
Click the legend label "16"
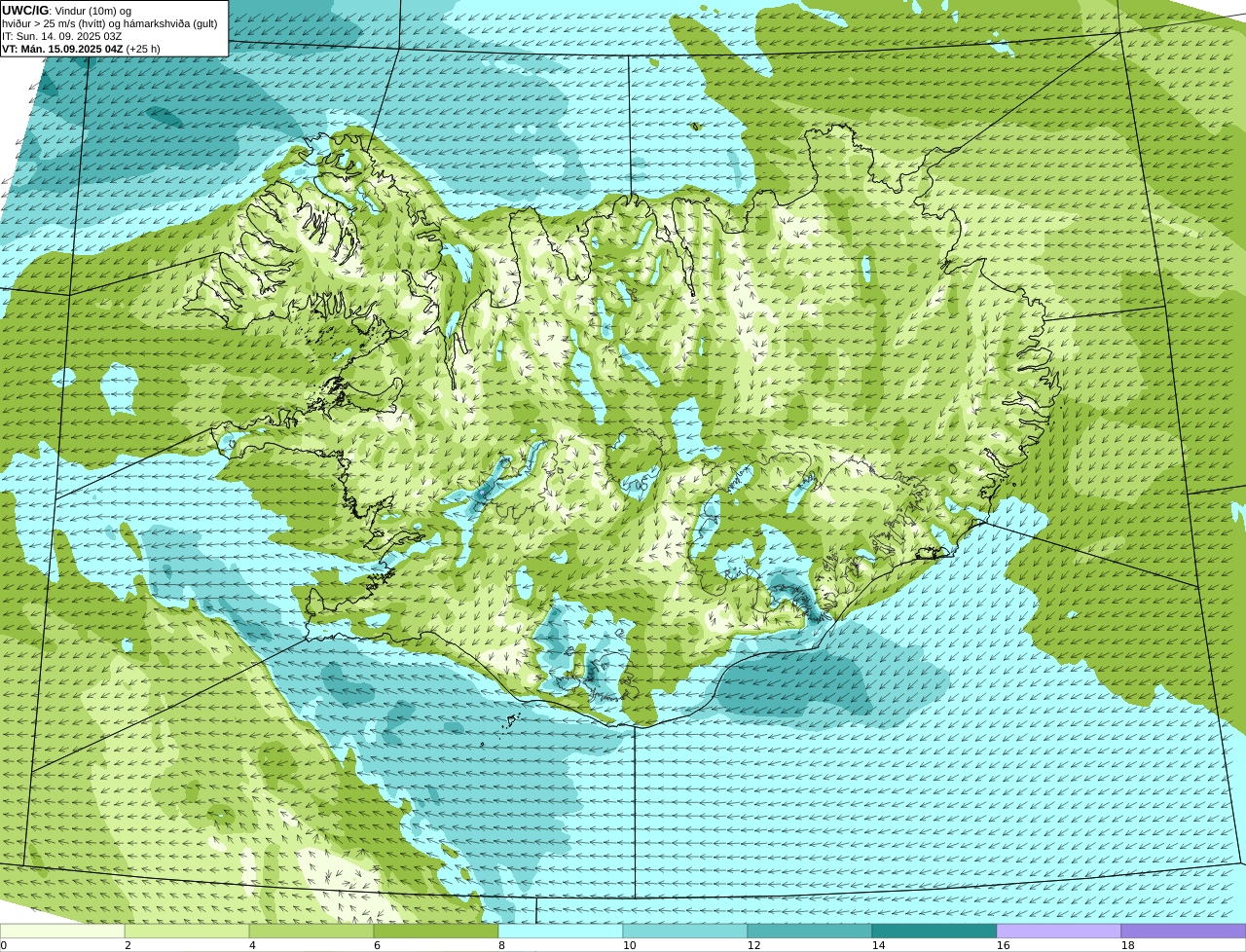coord(1003,945)
